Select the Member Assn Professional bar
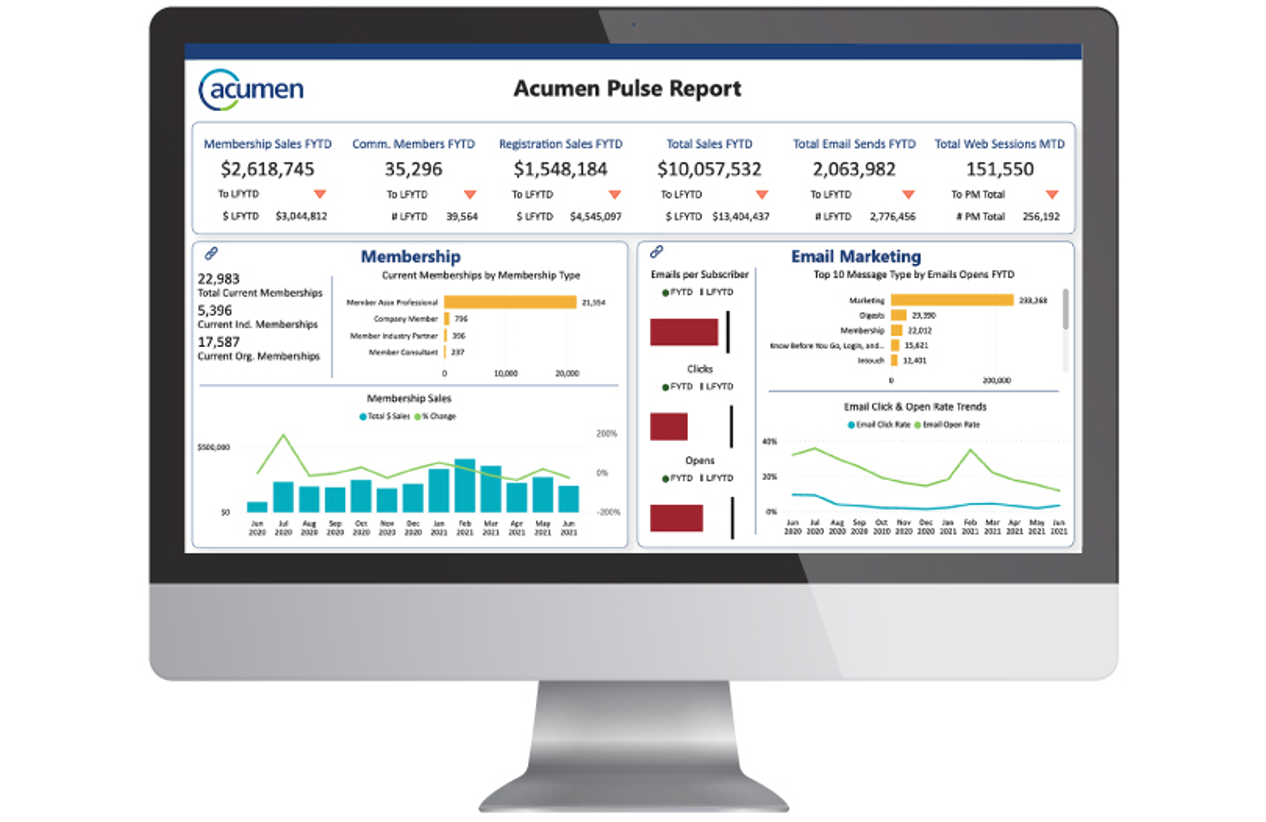The height and width of the screenshot is (822, 1266). click(510, 301)
